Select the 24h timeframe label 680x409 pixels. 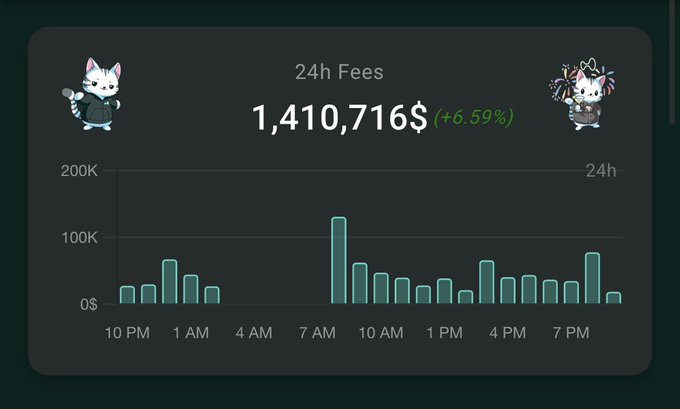[601, 171]
